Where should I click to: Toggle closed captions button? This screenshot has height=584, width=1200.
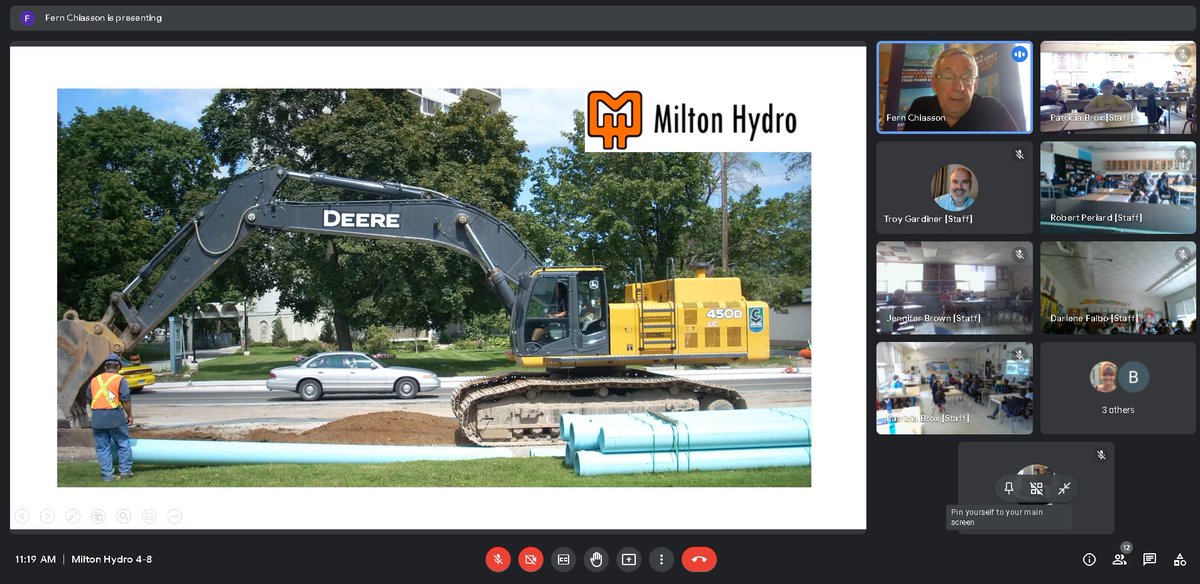tap(564, 559)
